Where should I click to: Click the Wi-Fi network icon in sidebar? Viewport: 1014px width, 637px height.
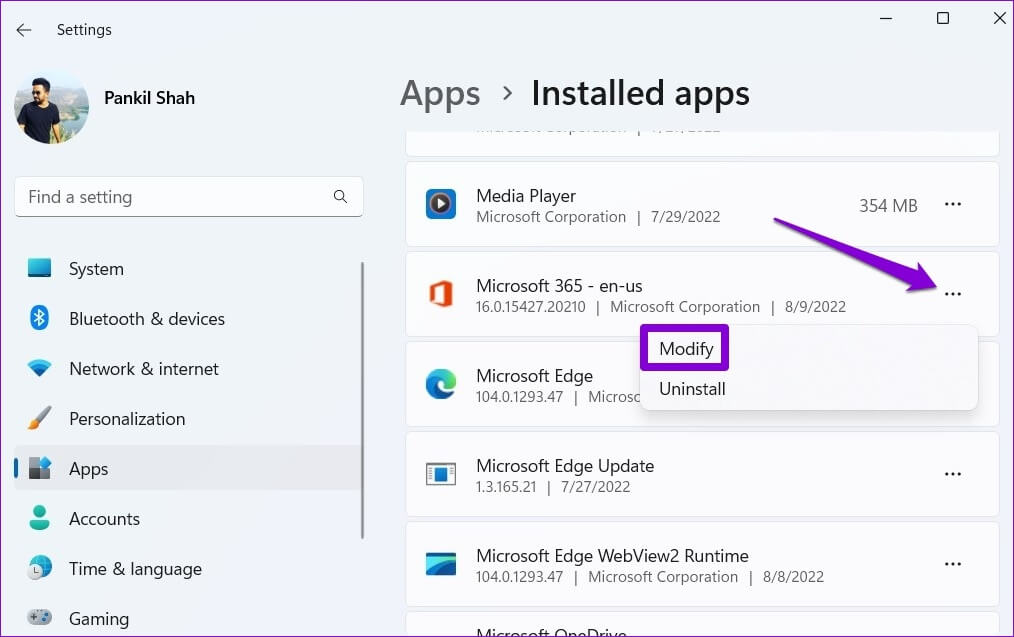pyautogui.click(x=39, y=368)
